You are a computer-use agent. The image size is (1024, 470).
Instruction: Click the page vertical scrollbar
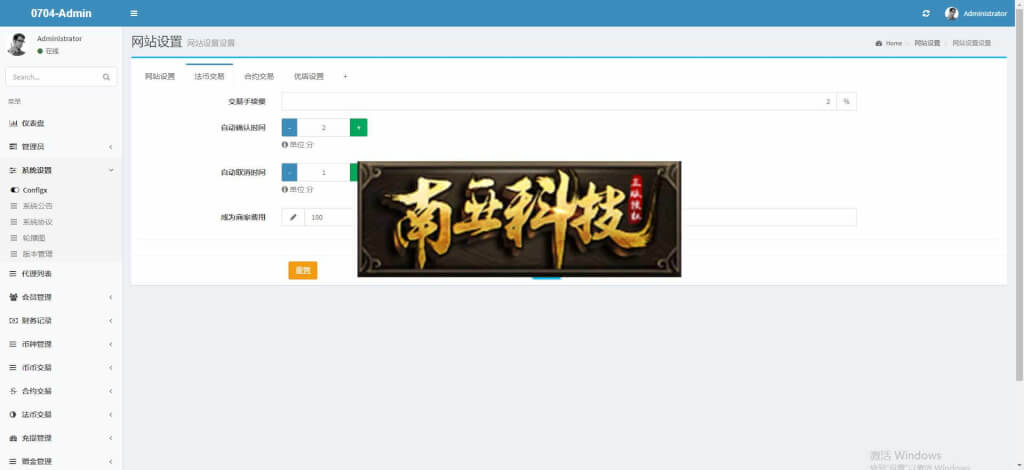[x=1019, y=196]
